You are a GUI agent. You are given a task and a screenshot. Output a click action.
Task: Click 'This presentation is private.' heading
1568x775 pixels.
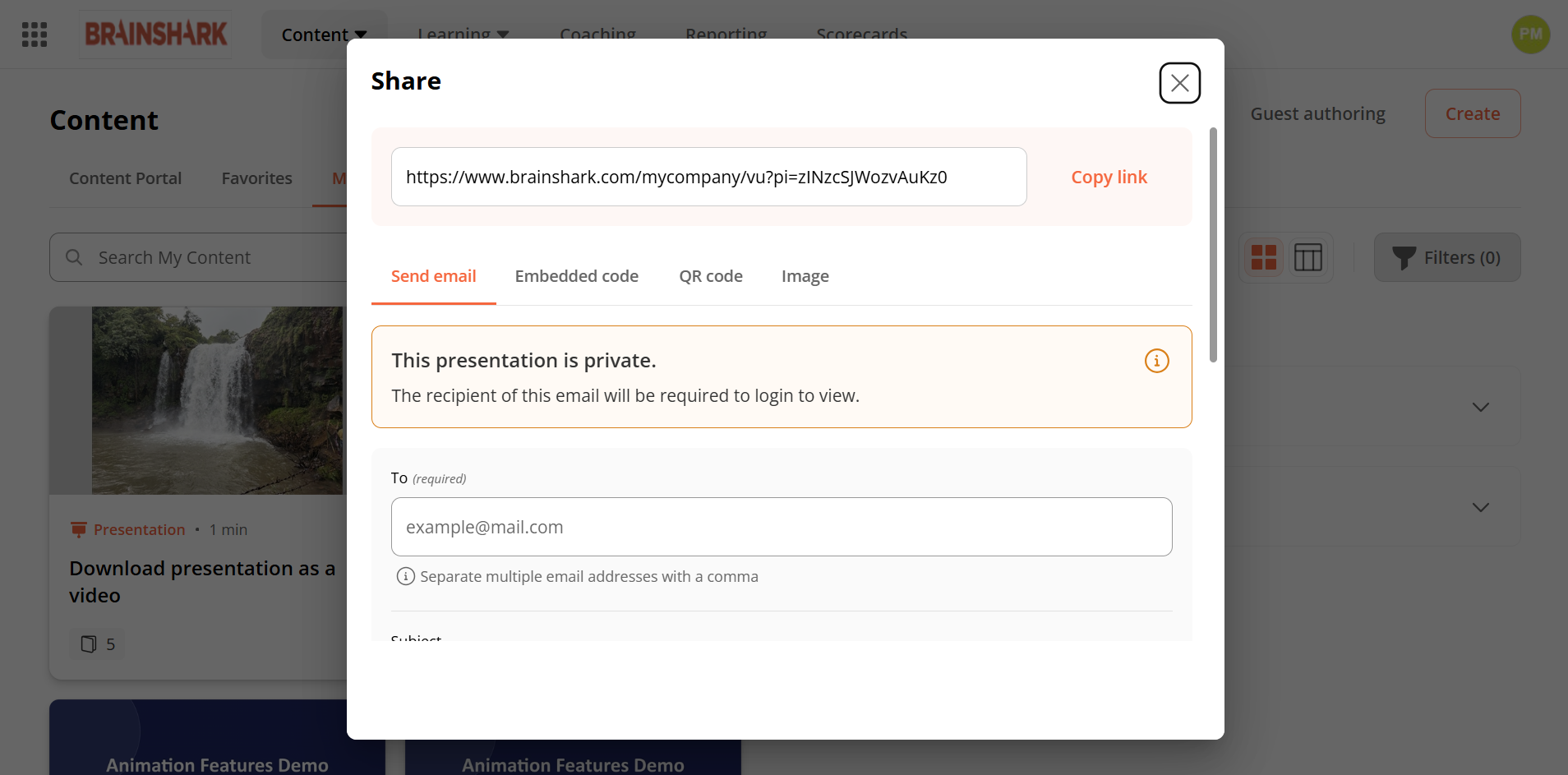(x=523, y=360)
